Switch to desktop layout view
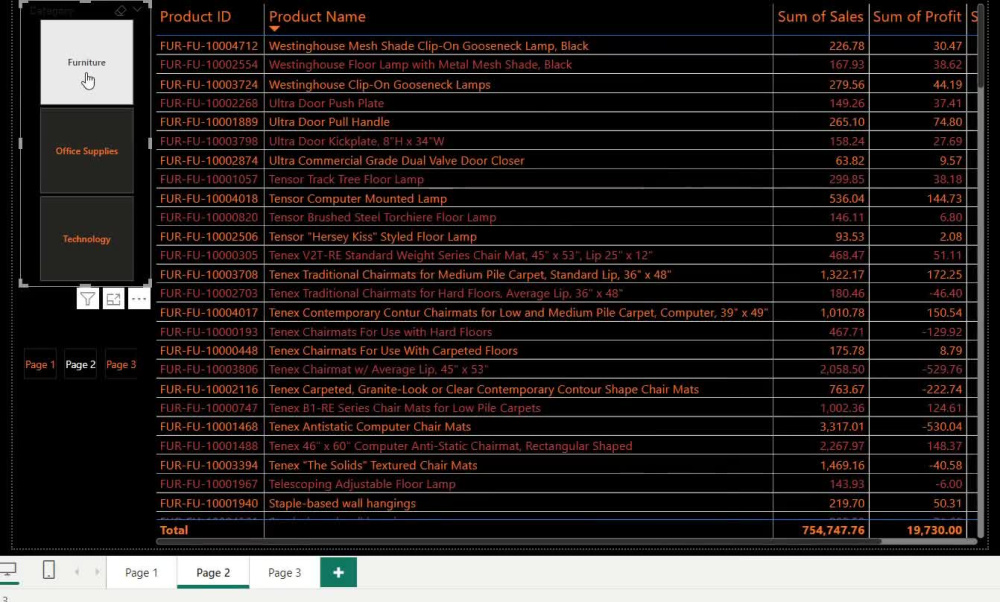The image size is (1000, 602). 10,570
